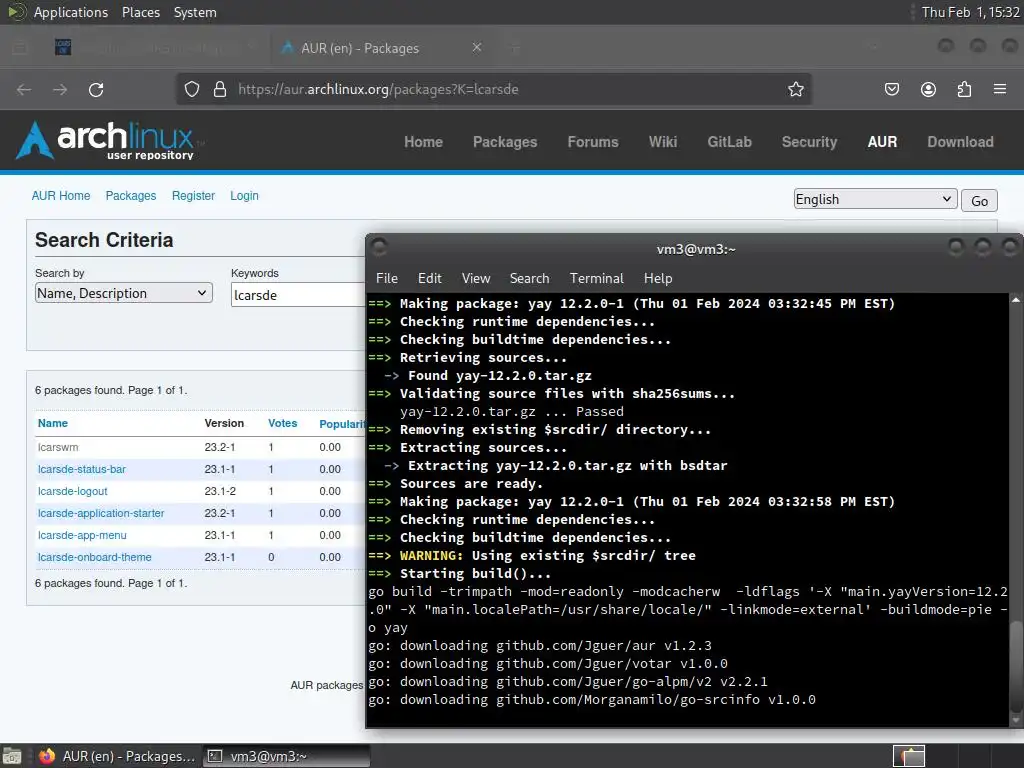Open the Download link
The image size is (1024, 768).
pyautogui.click(x=960, y=142)
